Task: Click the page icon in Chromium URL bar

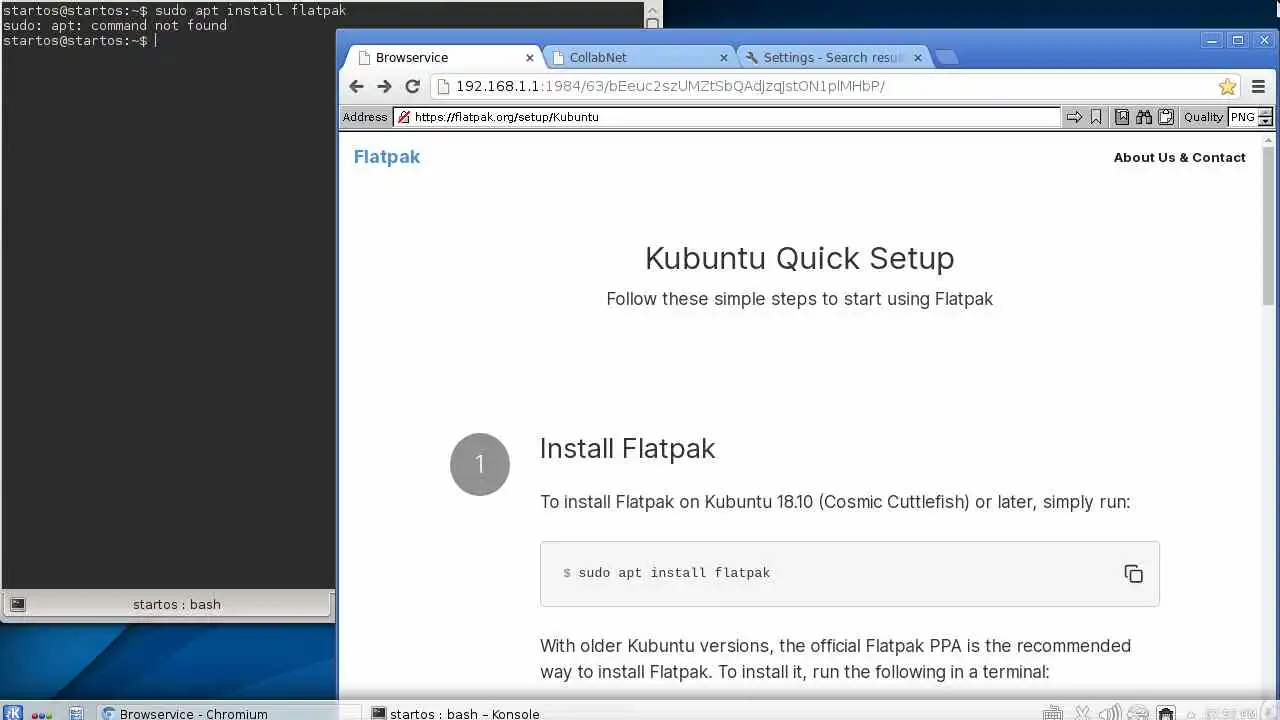Action: 444,86
